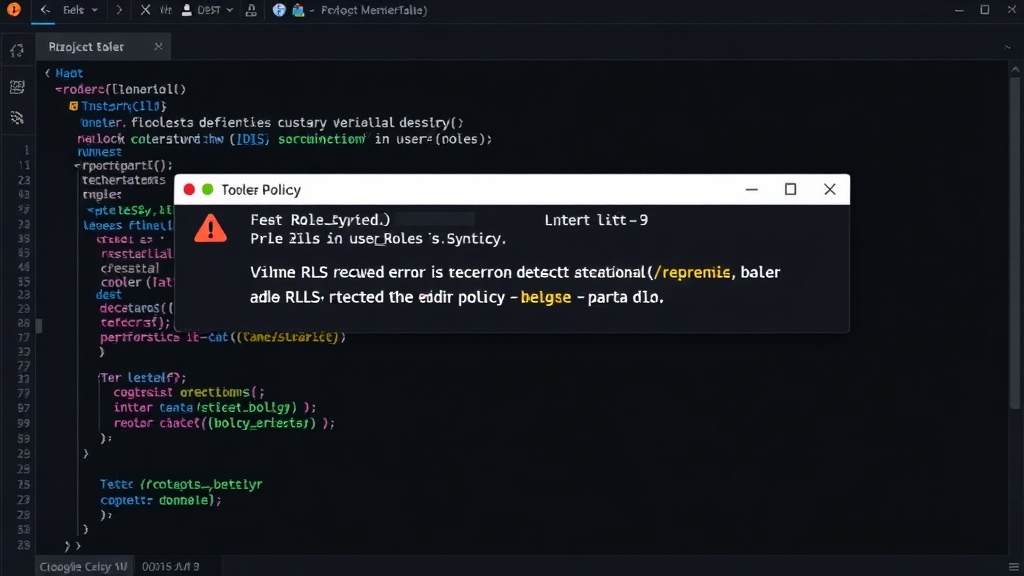Screen dimensions: 1024x576
Task: Click the blue globe icon in the toolbar
Action: tap(279, 10)
